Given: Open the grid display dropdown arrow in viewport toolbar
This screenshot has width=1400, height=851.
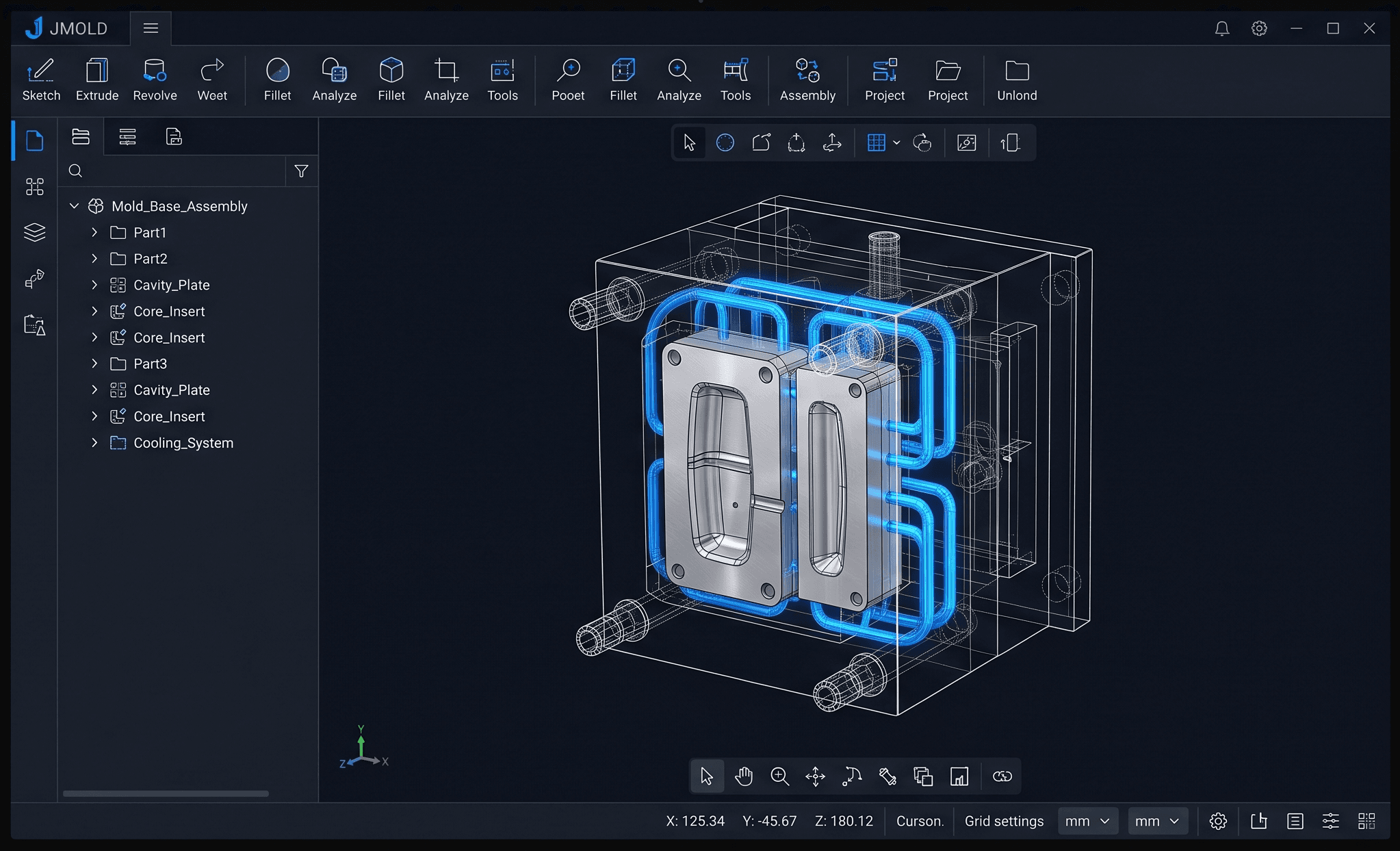Looking at the screenshot, I should click(896, 142).
